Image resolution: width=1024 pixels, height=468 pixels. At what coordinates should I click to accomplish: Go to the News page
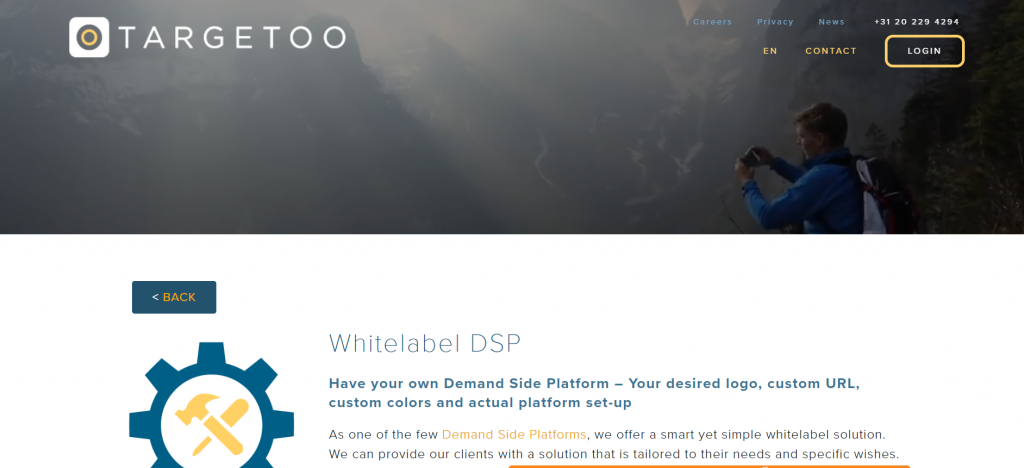coord(831,22)
